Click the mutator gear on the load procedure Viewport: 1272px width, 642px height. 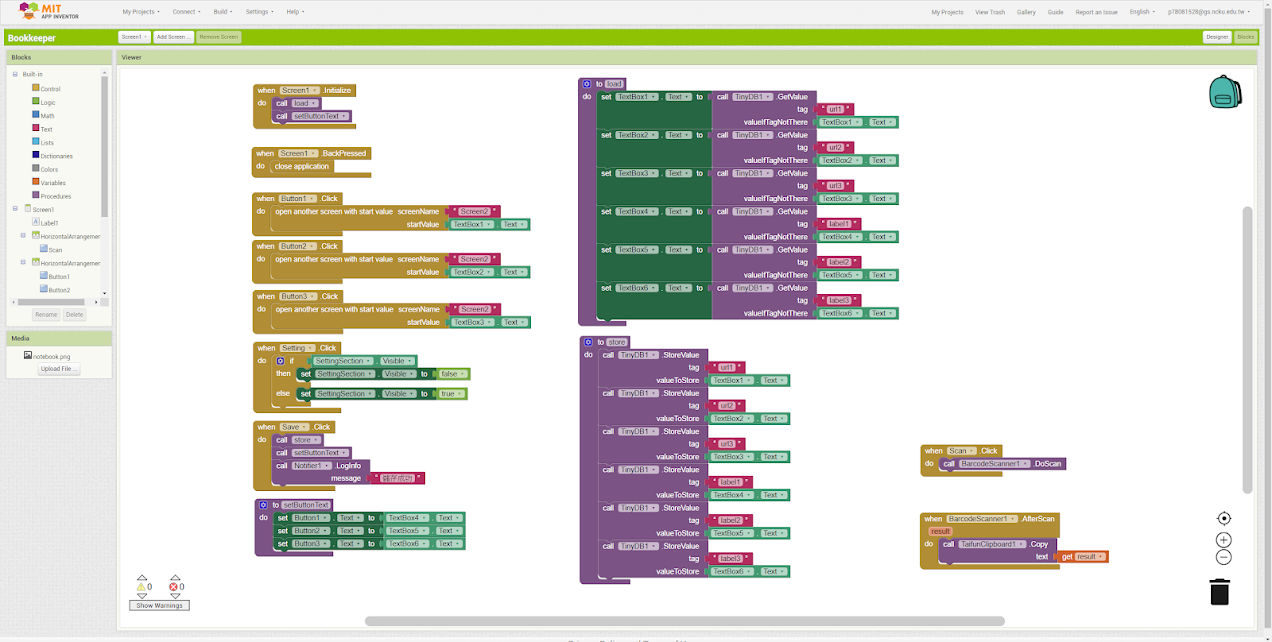(x=588, y=84)
